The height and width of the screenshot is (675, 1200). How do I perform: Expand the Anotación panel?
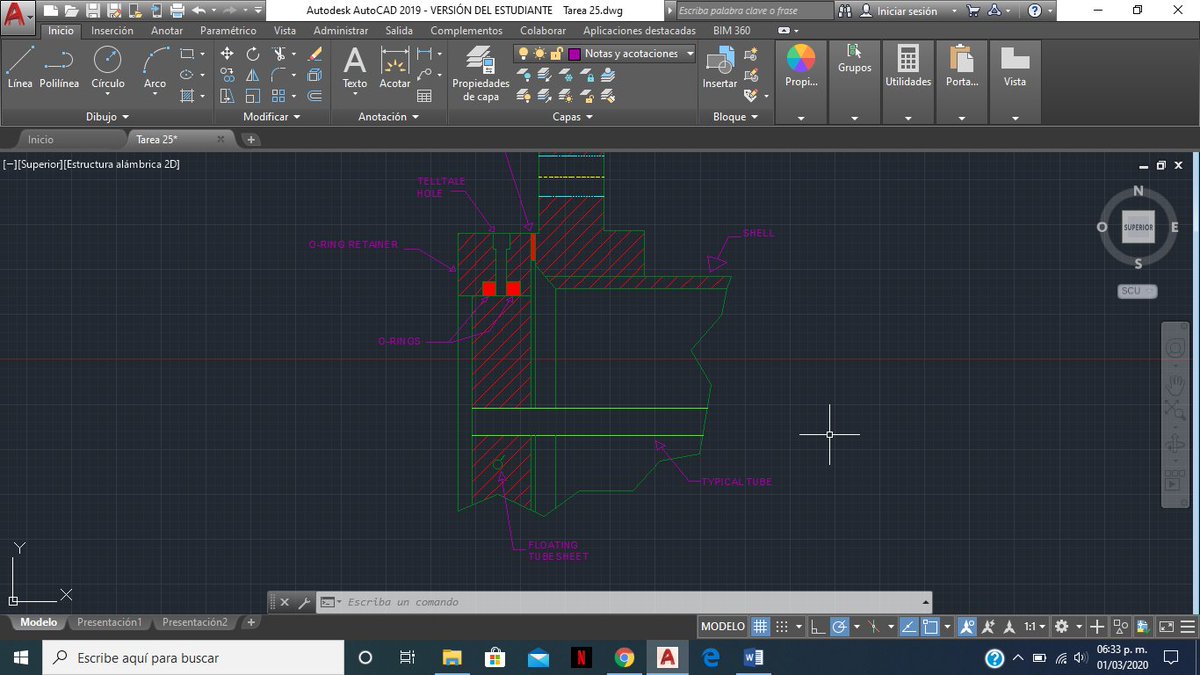pyautogui.click(x=389, y=117)
